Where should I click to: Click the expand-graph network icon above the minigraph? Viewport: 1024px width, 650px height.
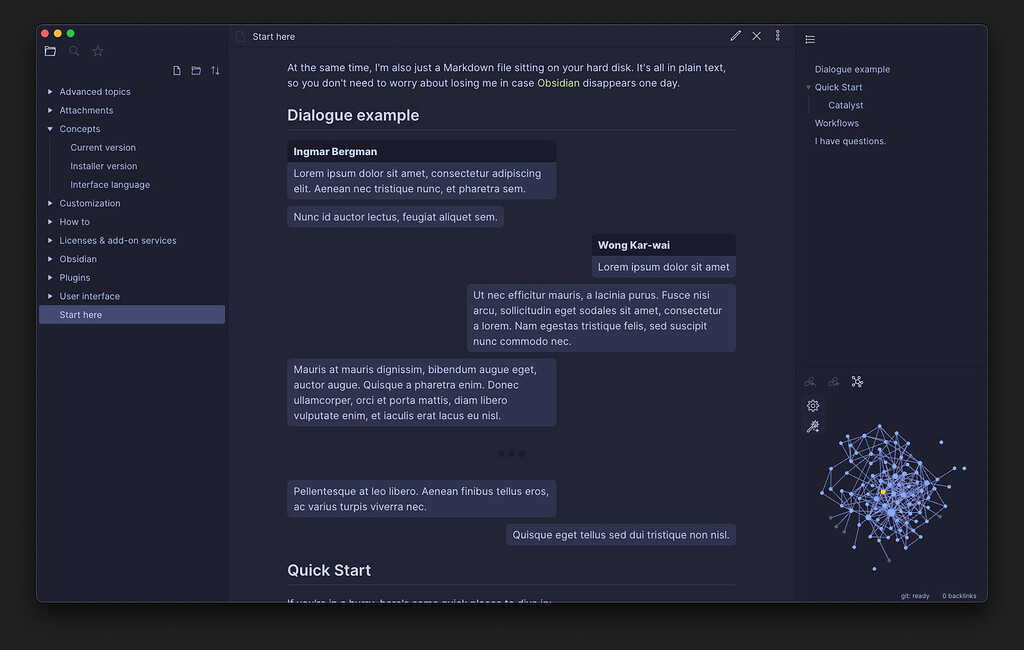pos(857,381)
